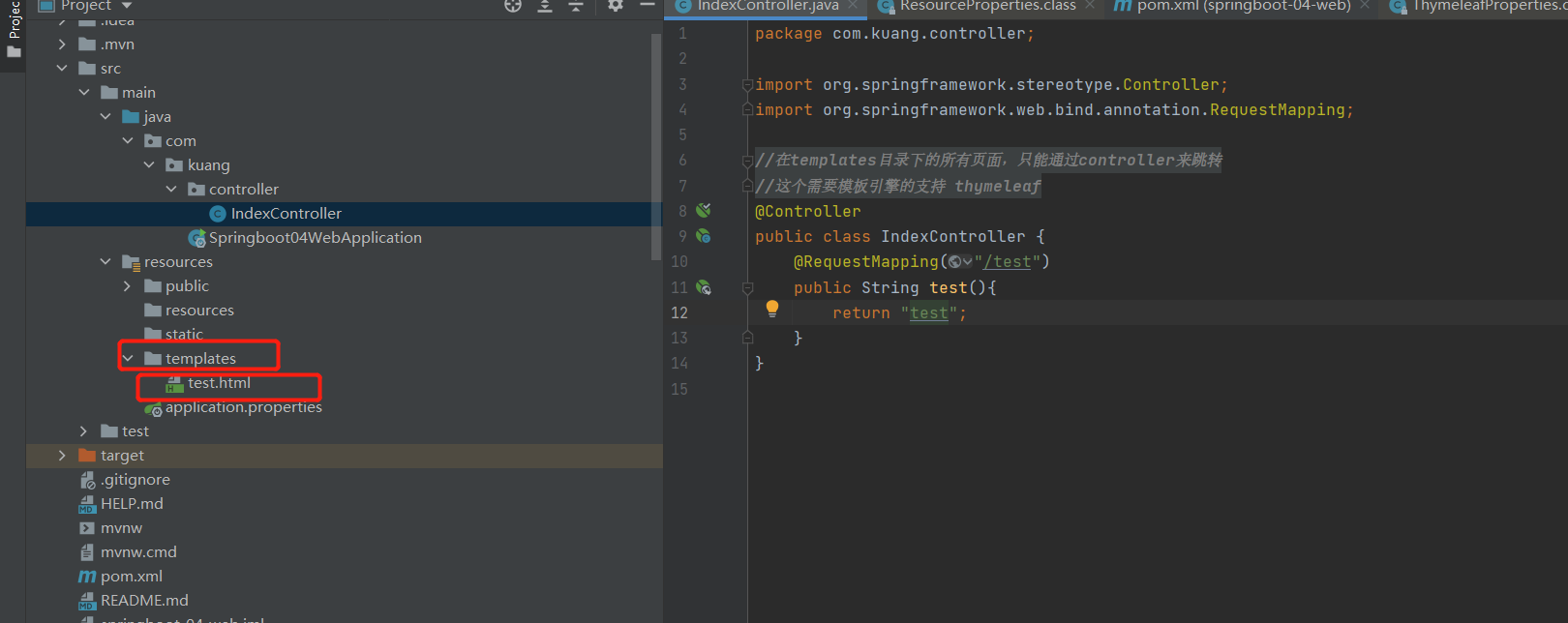Click the thymeleaf comment on line 7
1568x623 pixels.
tap(897, 186)
